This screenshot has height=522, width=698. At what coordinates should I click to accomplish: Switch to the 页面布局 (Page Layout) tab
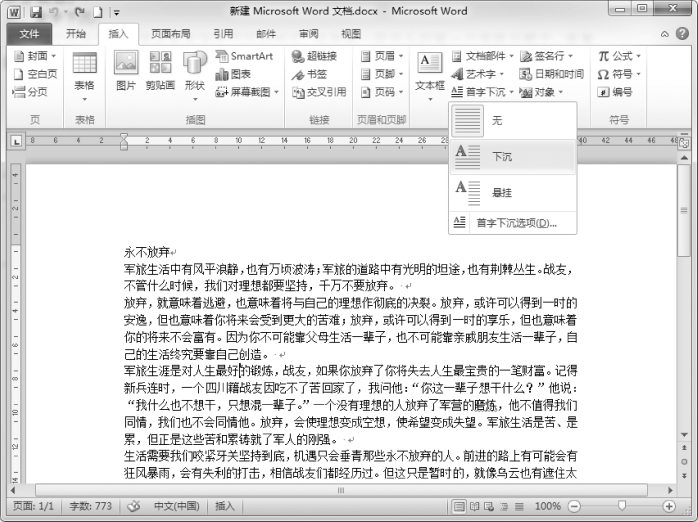171,33
